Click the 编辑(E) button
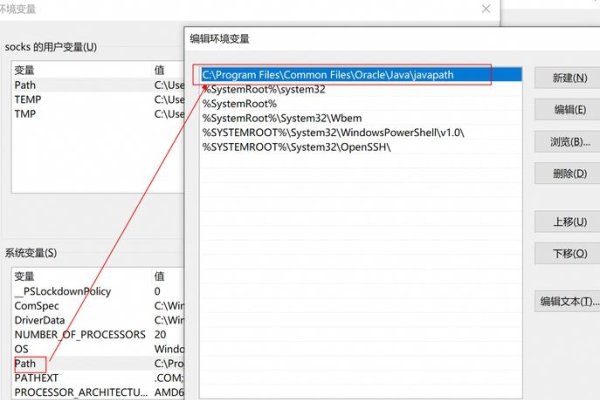 [567, 110]
